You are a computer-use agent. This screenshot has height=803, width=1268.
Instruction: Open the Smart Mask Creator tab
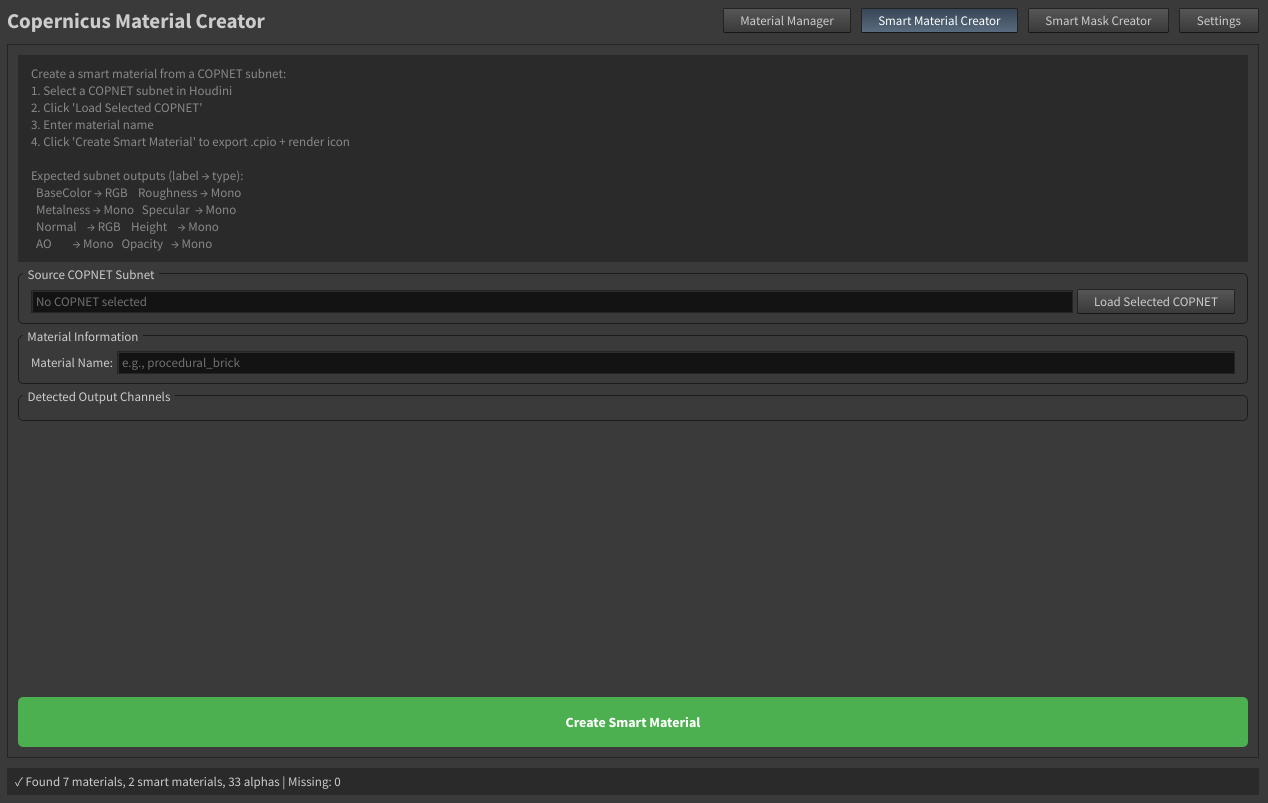point(1097,21)
